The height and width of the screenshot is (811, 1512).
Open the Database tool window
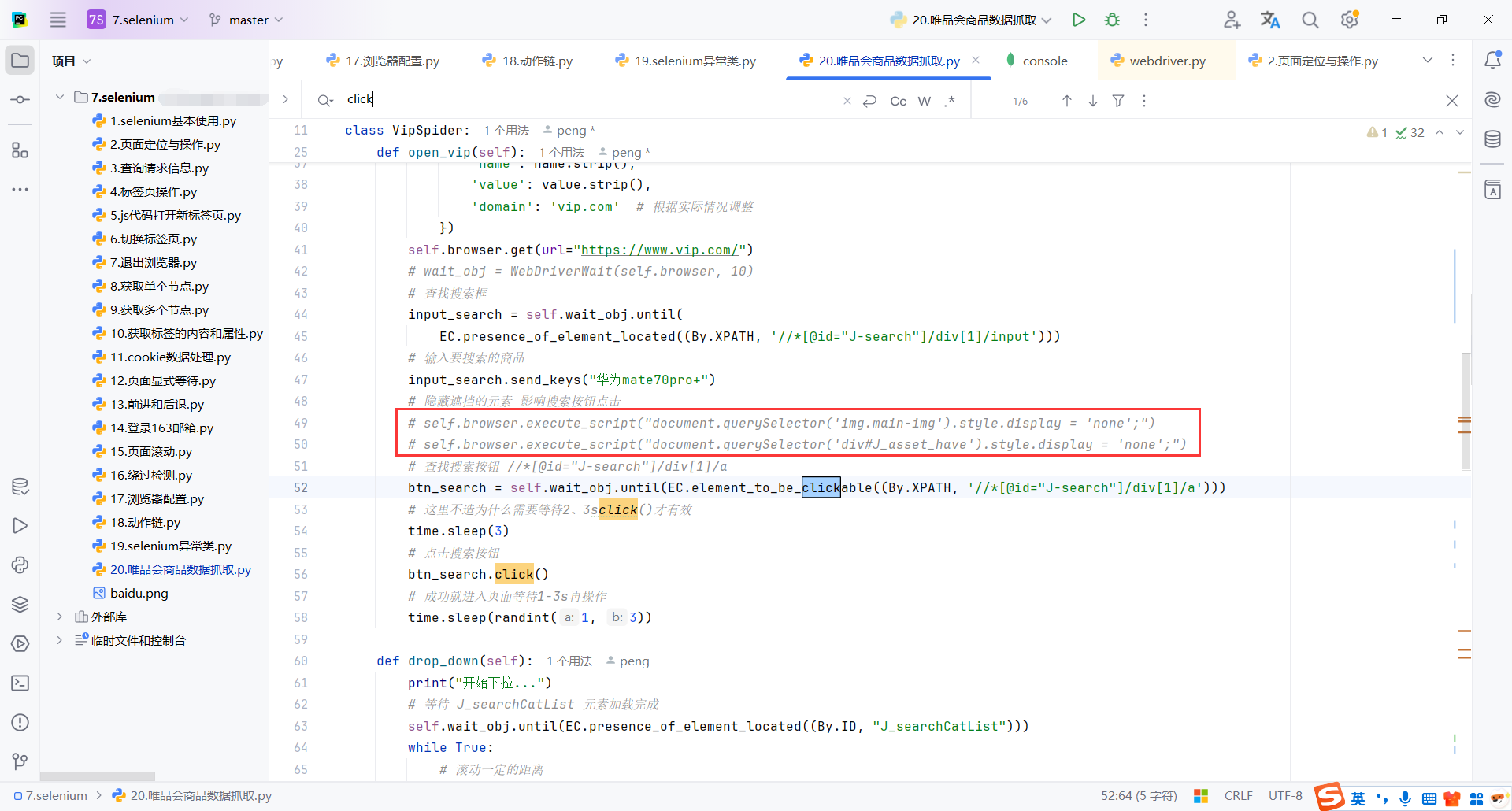(1492, 140)
